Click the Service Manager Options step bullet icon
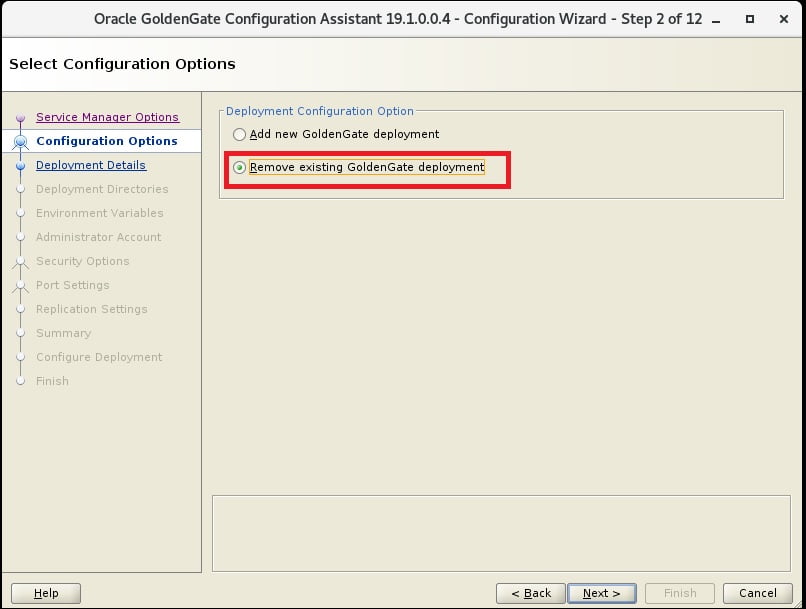Screen dimensions: 806x609 coord(21,118)
